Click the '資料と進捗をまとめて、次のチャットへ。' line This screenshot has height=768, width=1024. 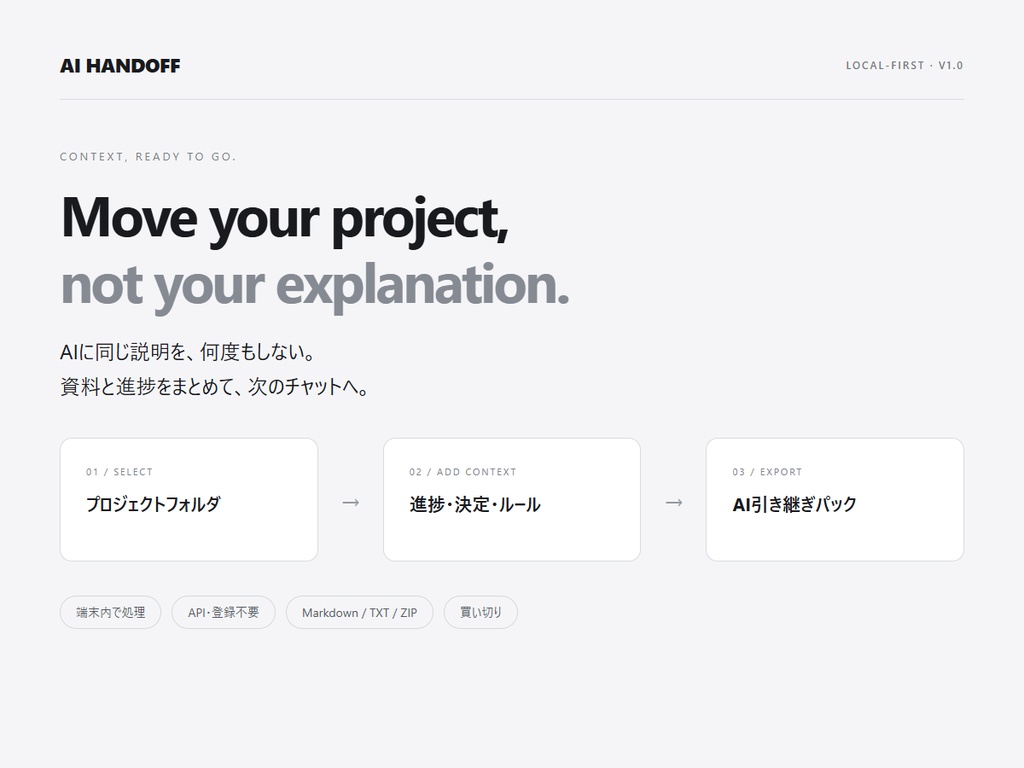tap(215, 387)
